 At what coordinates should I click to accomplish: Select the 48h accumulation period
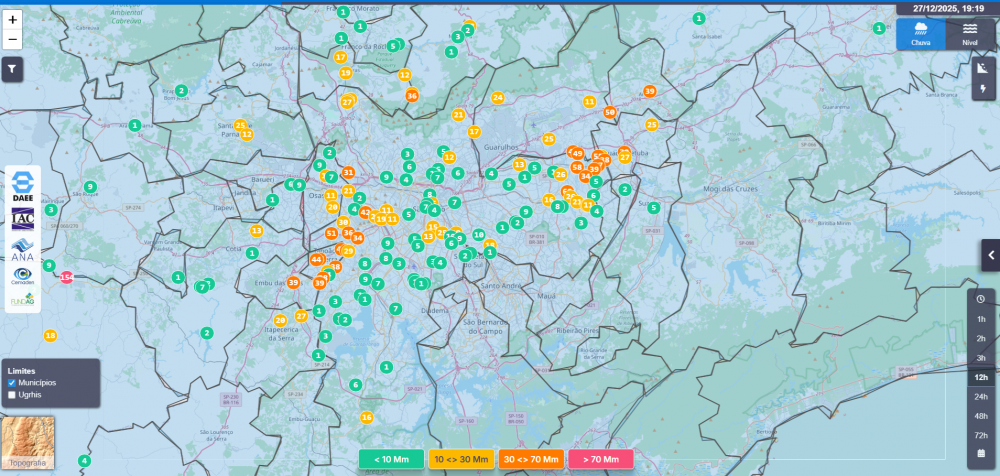tap(981, 416)
